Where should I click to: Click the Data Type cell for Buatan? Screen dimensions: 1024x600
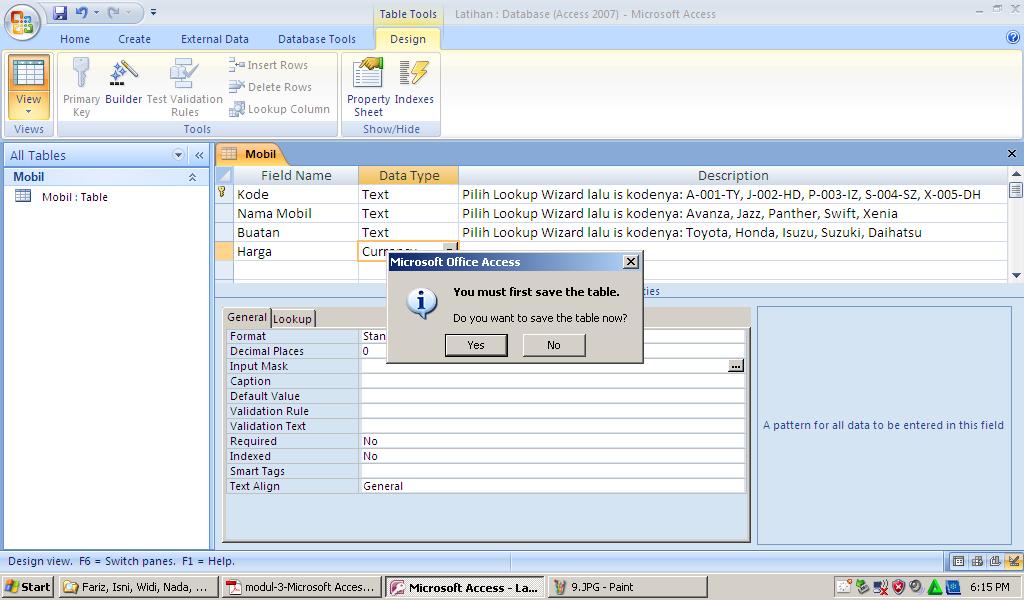click(408, 232)
